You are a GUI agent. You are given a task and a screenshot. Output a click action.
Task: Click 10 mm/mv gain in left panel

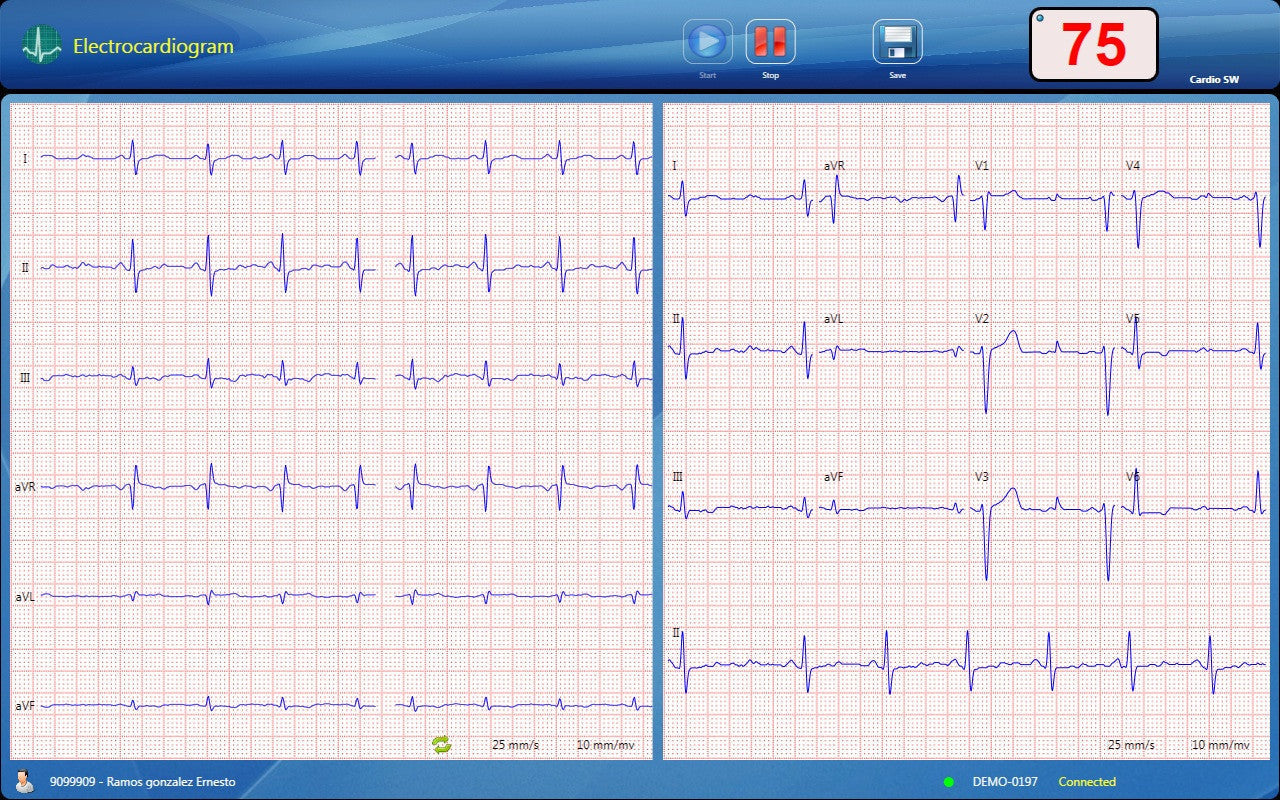pyautogui.click(x=605, y=745)
